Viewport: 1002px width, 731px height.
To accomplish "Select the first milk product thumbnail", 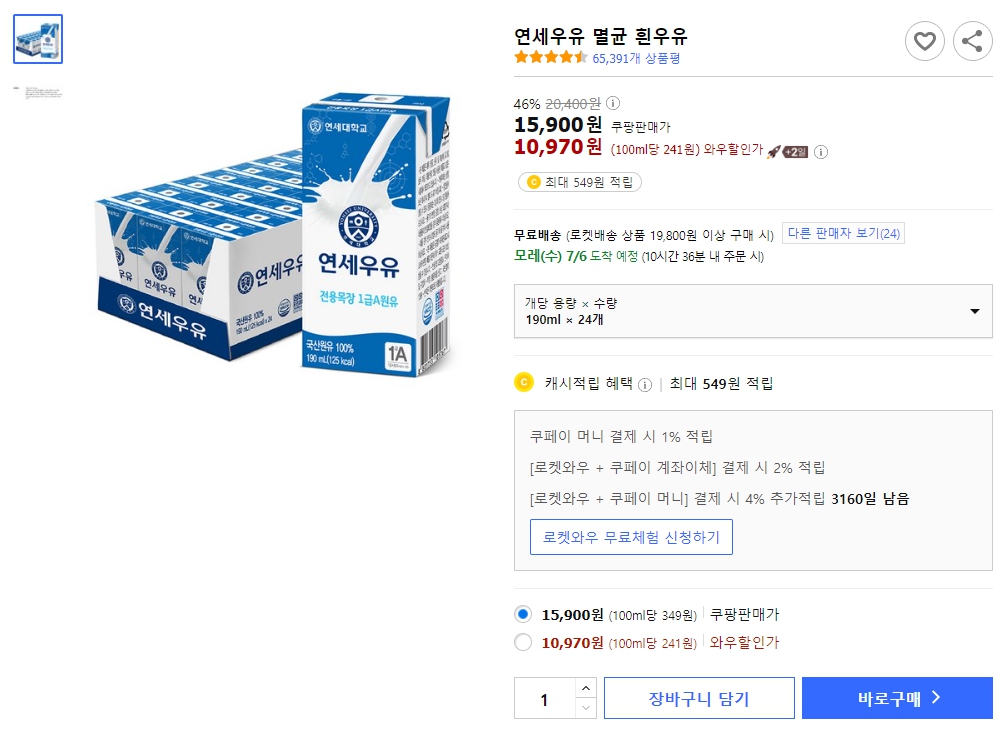I will click(37, 38).
